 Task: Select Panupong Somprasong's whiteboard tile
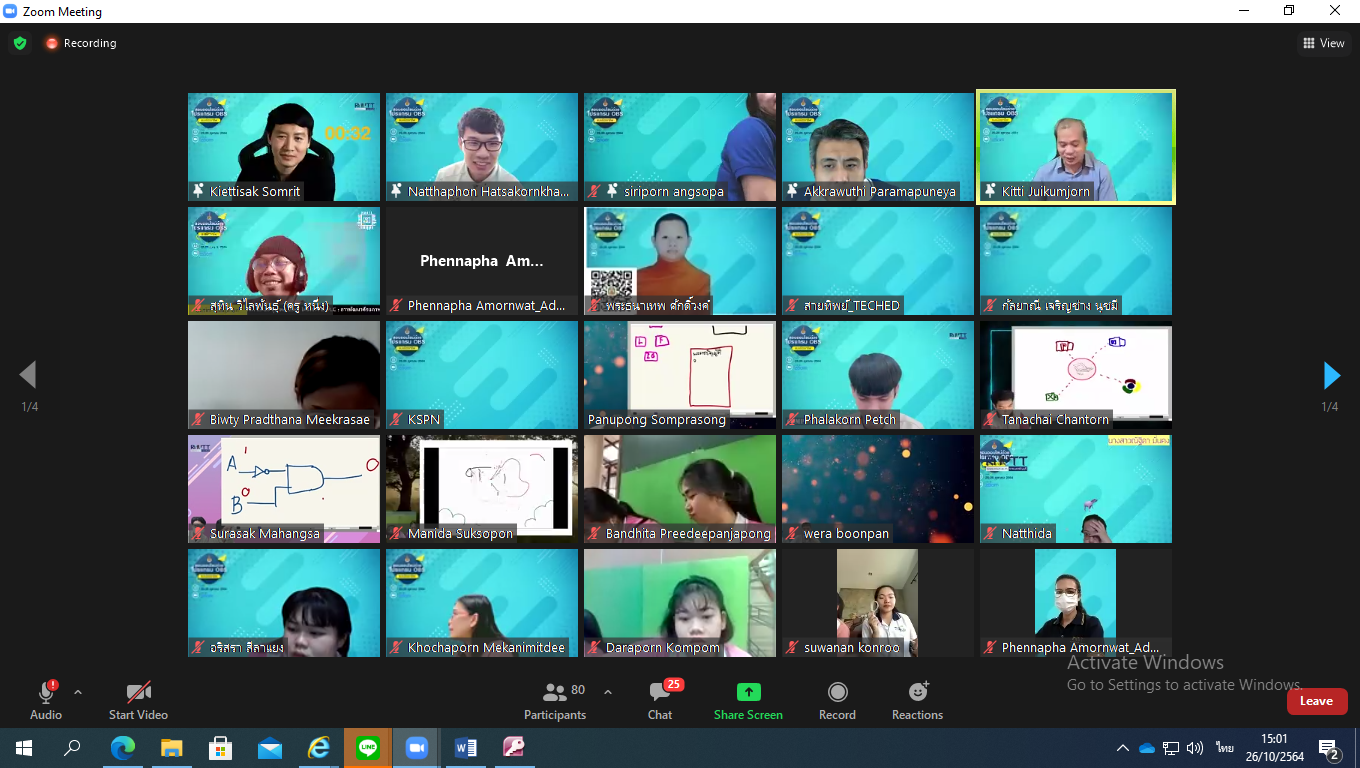[680, 375]
